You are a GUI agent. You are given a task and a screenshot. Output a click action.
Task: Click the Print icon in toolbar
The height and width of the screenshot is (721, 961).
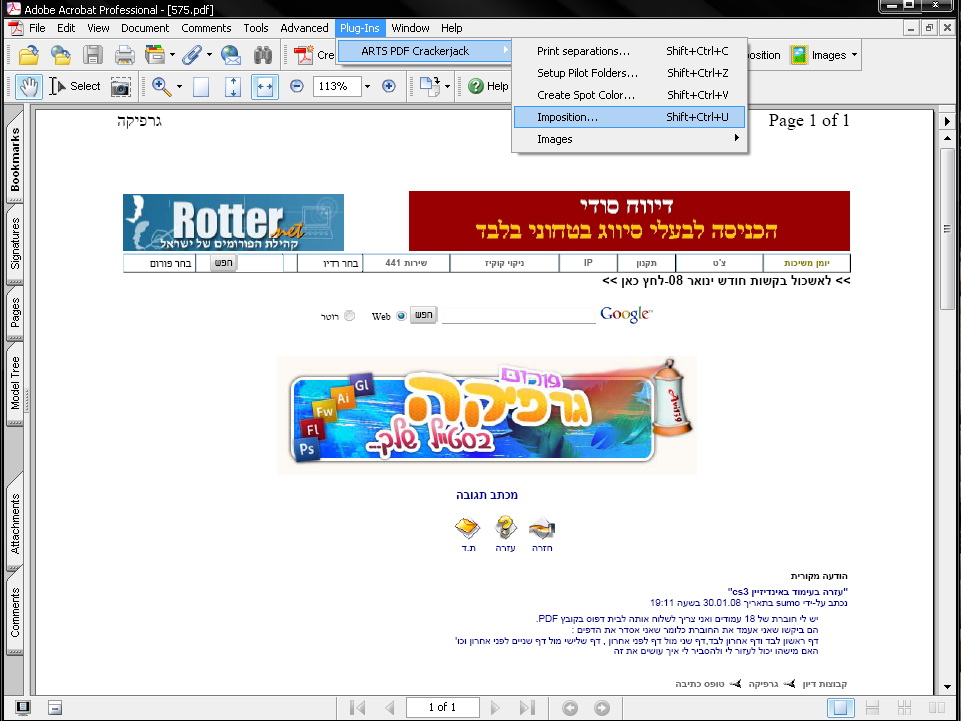tap(124, 55)
